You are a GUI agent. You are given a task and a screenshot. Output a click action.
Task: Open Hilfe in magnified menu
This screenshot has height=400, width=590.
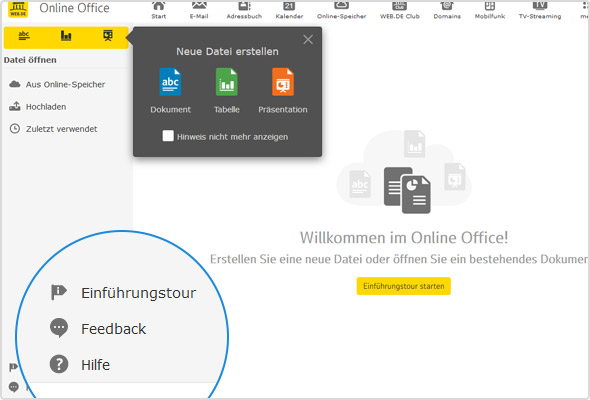80,365
